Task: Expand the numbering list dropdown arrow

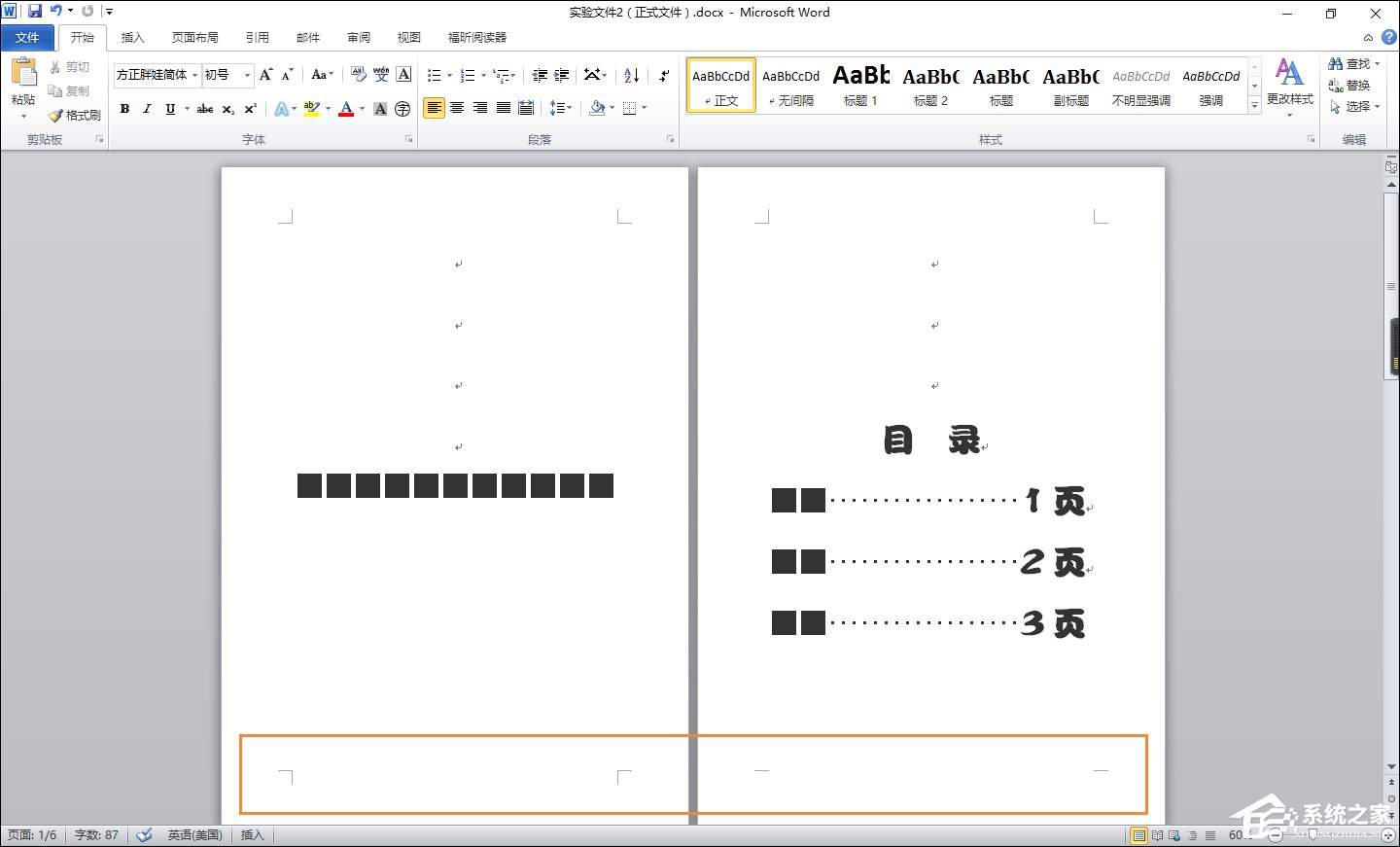Action: point(483,75)
